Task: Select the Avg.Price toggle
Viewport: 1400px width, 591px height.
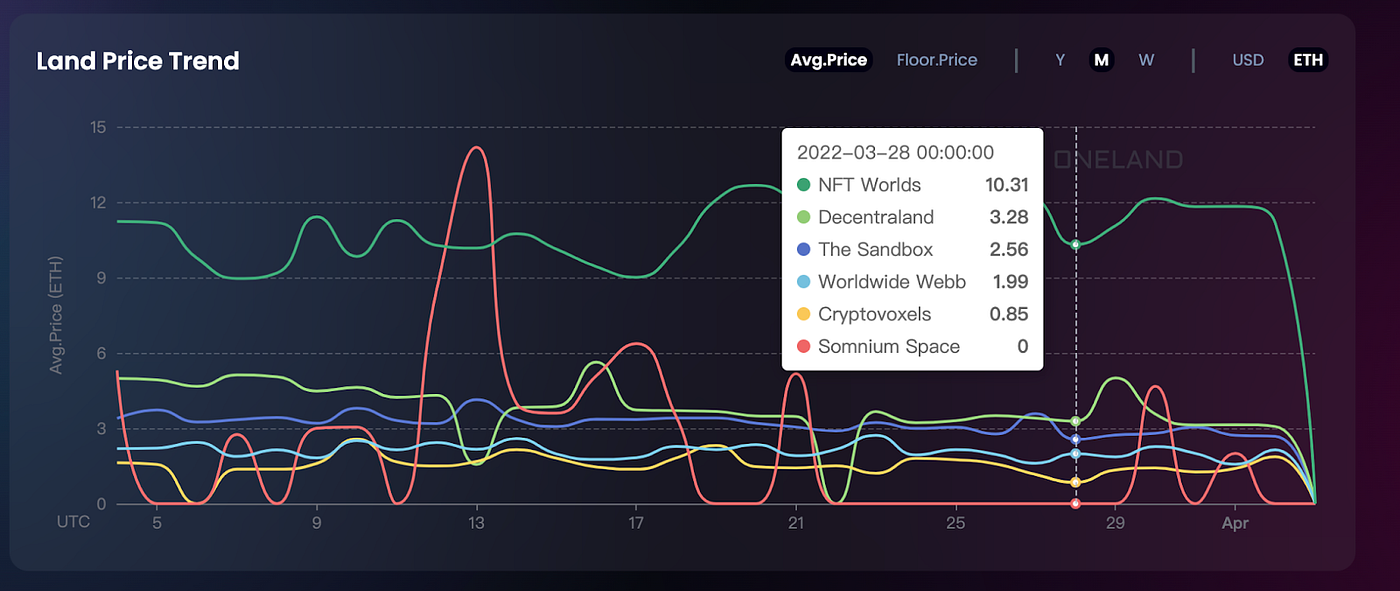Action: [828, 60]
